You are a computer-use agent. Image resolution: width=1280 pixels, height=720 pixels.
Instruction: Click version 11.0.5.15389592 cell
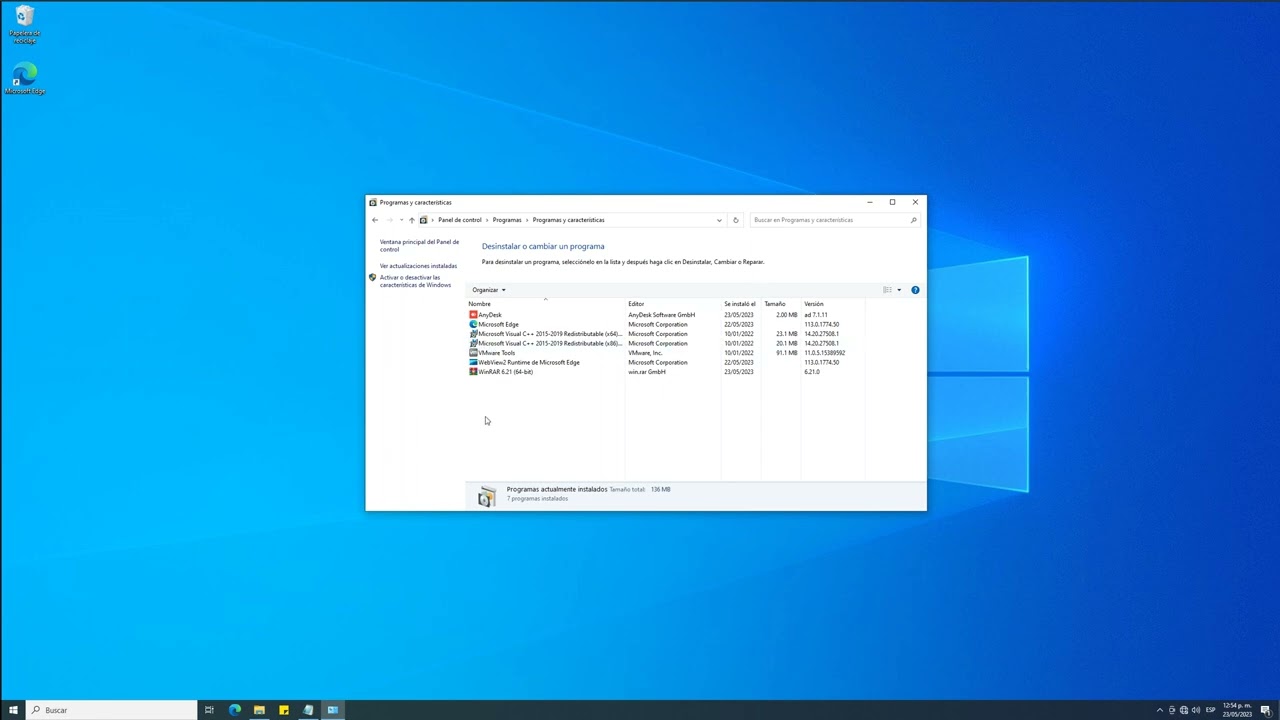pos(825,353)
